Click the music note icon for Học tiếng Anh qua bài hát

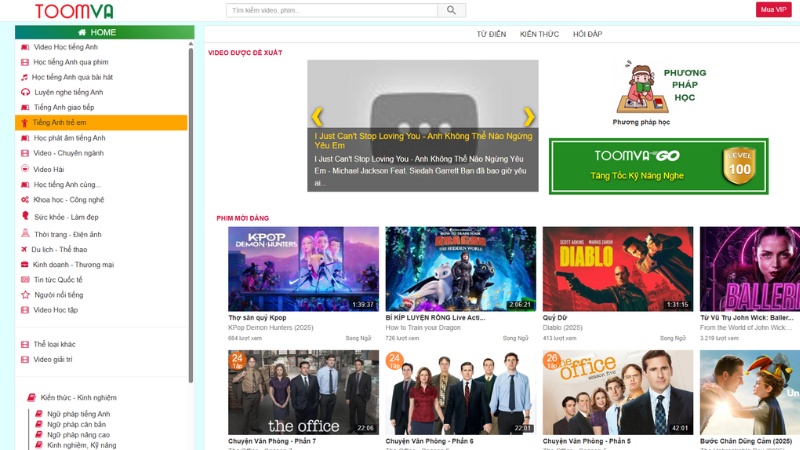click(25, 77)
